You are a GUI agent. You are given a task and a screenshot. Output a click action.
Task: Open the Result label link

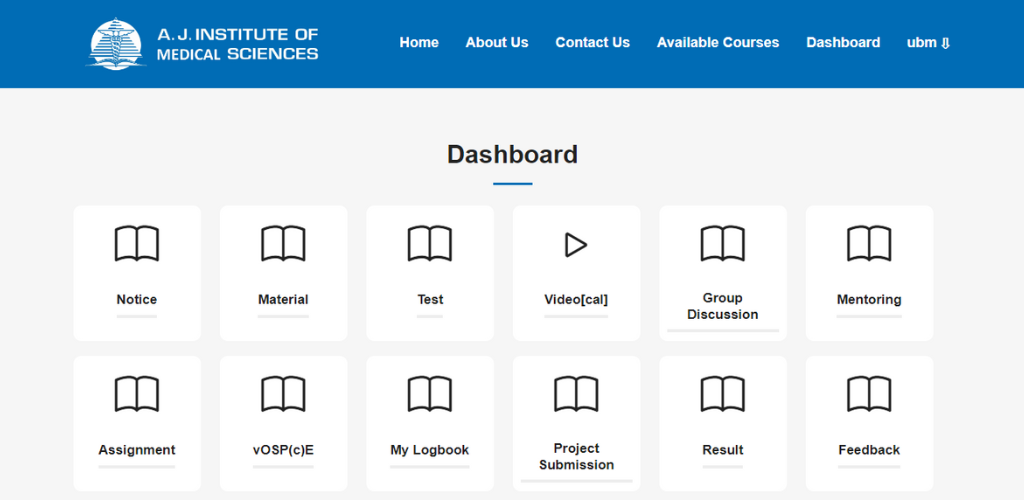point(722,450)
